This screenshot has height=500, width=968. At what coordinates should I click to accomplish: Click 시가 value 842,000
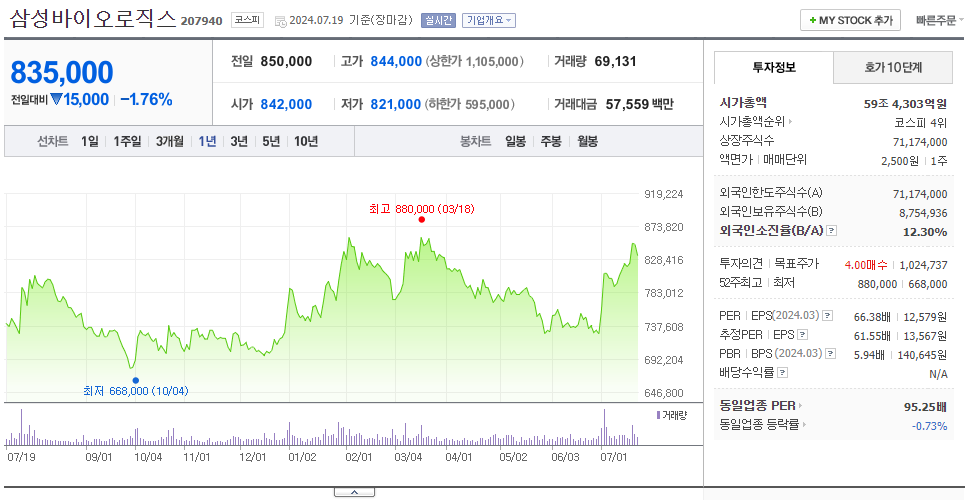pyautogui.click(x=286, y=104)
